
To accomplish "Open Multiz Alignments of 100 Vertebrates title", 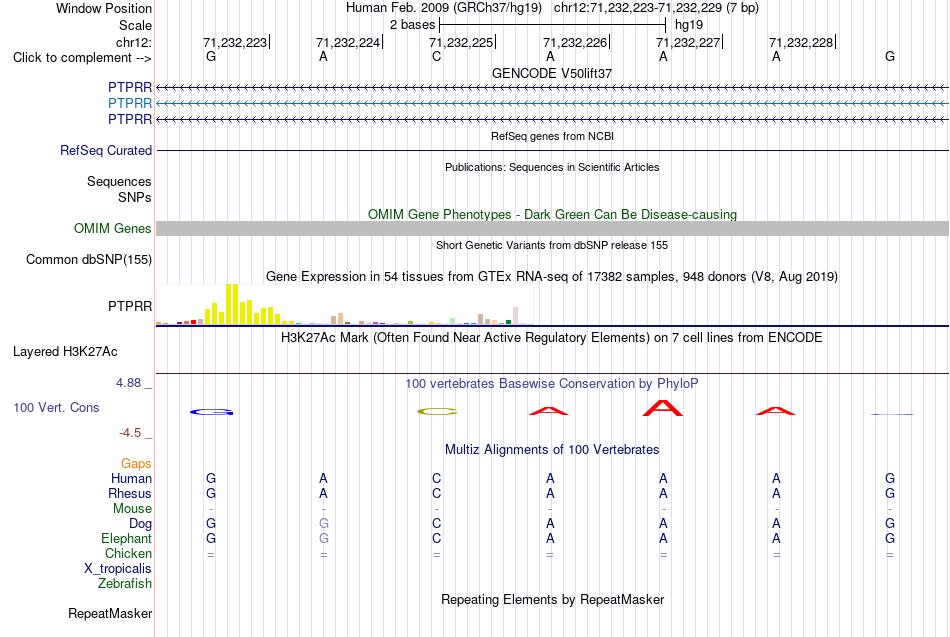I will tap(552, 450).
